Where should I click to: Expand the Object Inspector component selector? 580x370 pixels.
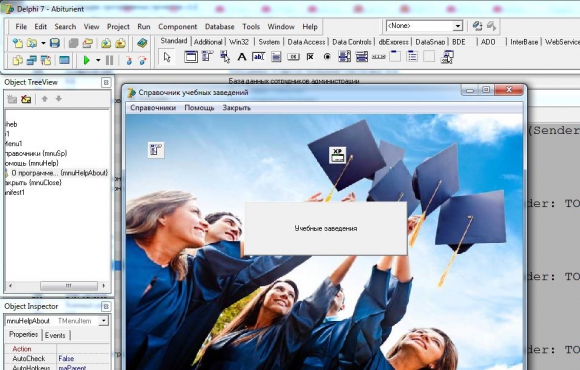tap(104, 320)
